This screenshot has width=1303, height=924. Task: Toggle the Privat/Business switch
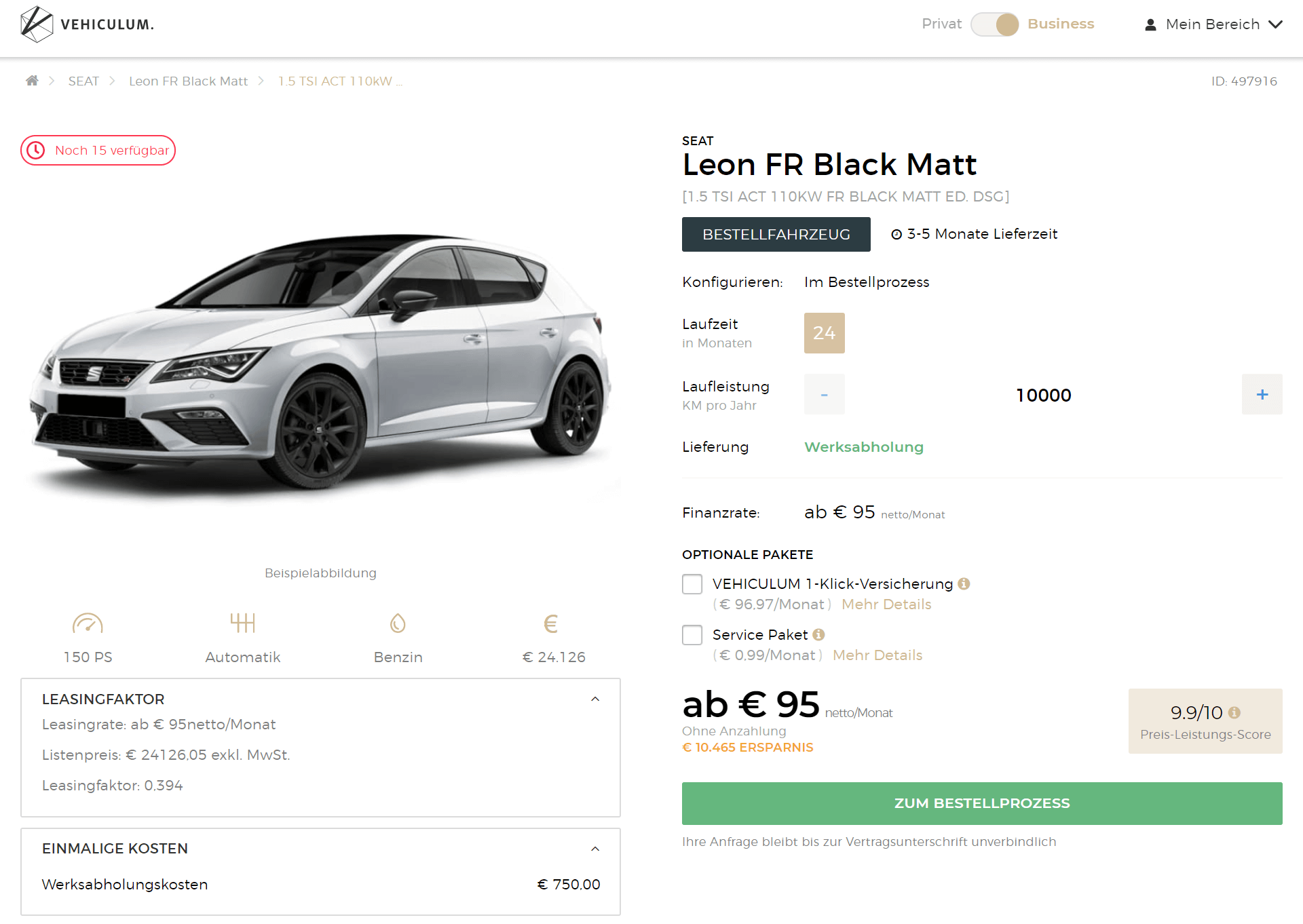pos(994,24)
